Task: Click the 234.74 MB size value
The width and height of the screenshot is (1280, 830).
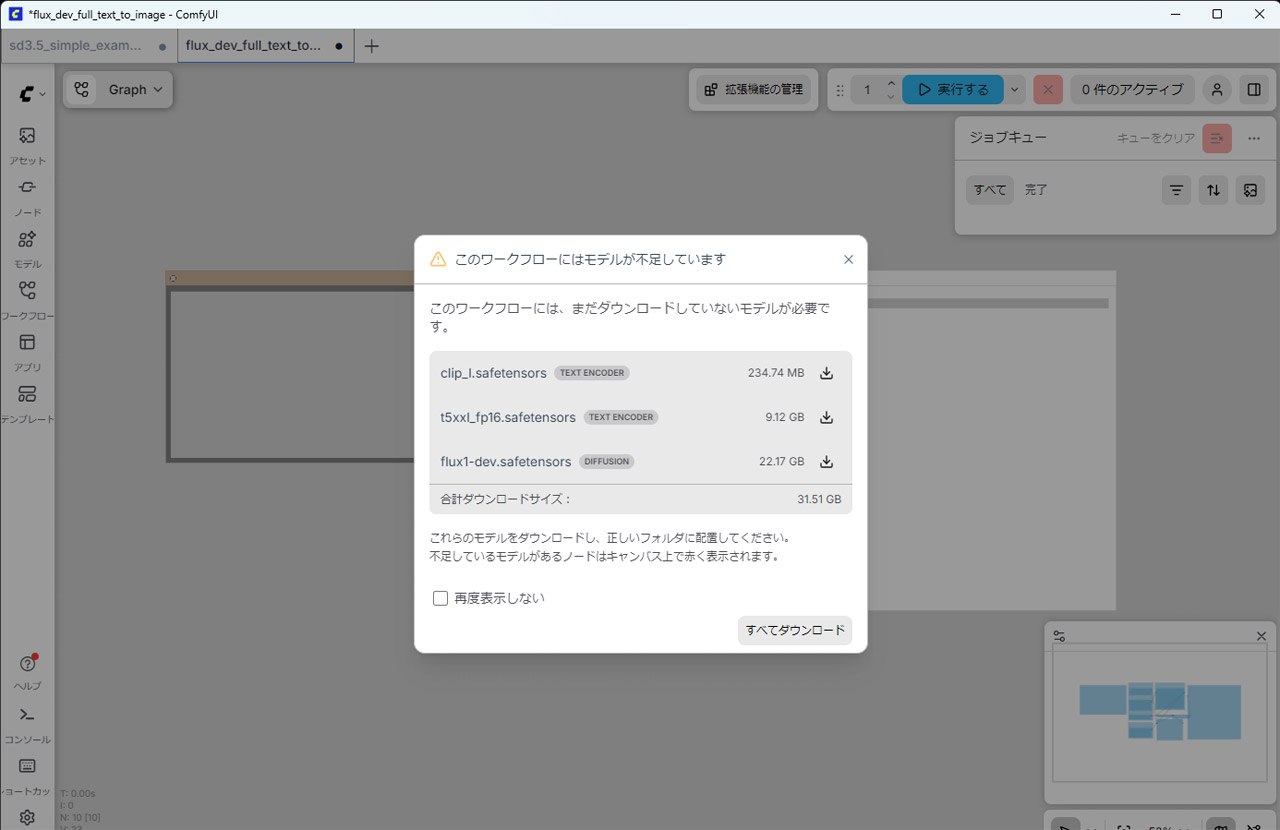Action: pos(776,373)
